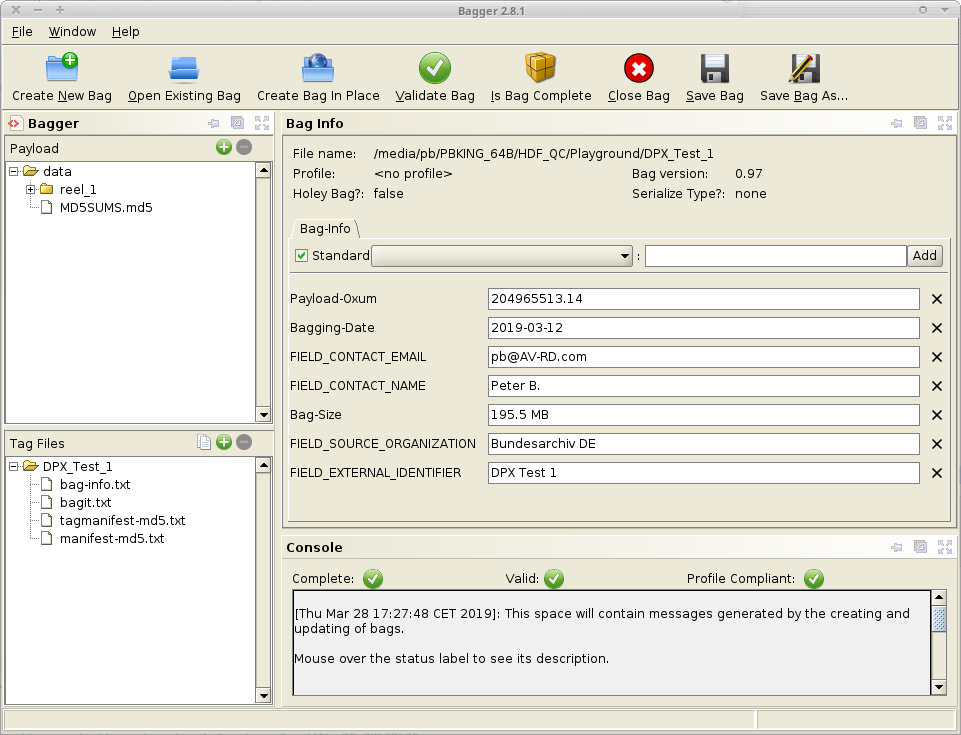Run Validate Bag from the toolbar
This screenshot has height=735, width=961.
(434, 69)
